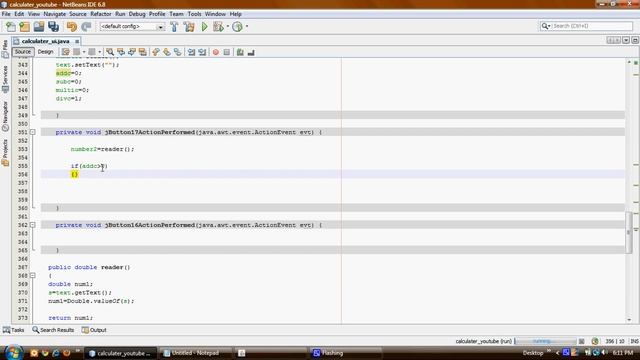Click the red Start Macro Recording icon

click(x=216, y=52)
